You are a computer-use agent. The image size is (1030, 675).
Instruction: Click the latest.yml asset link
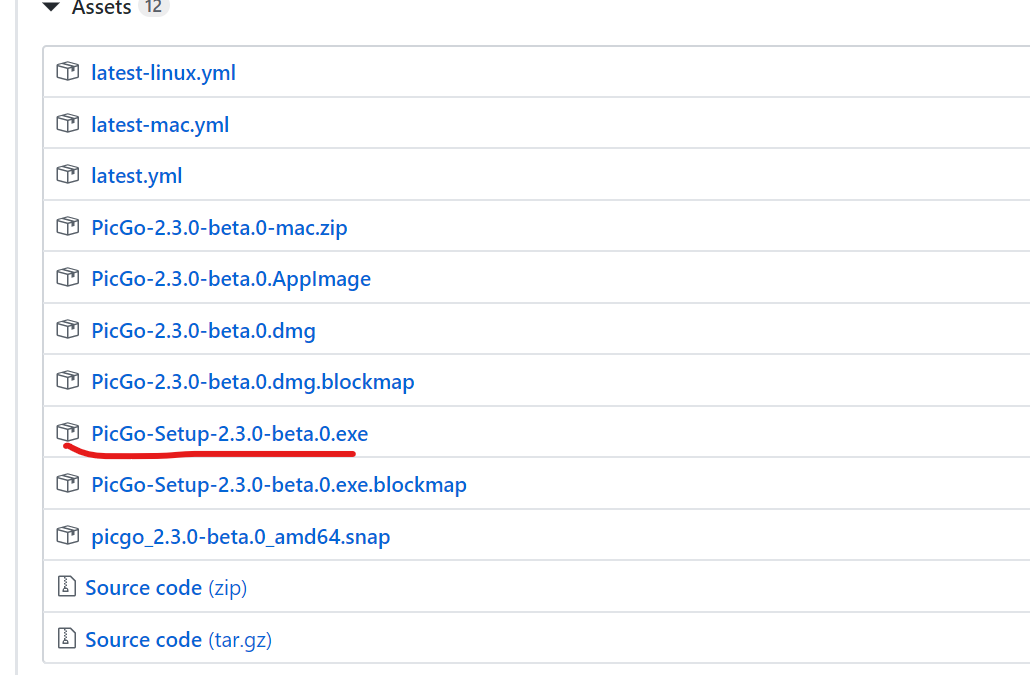136,175
